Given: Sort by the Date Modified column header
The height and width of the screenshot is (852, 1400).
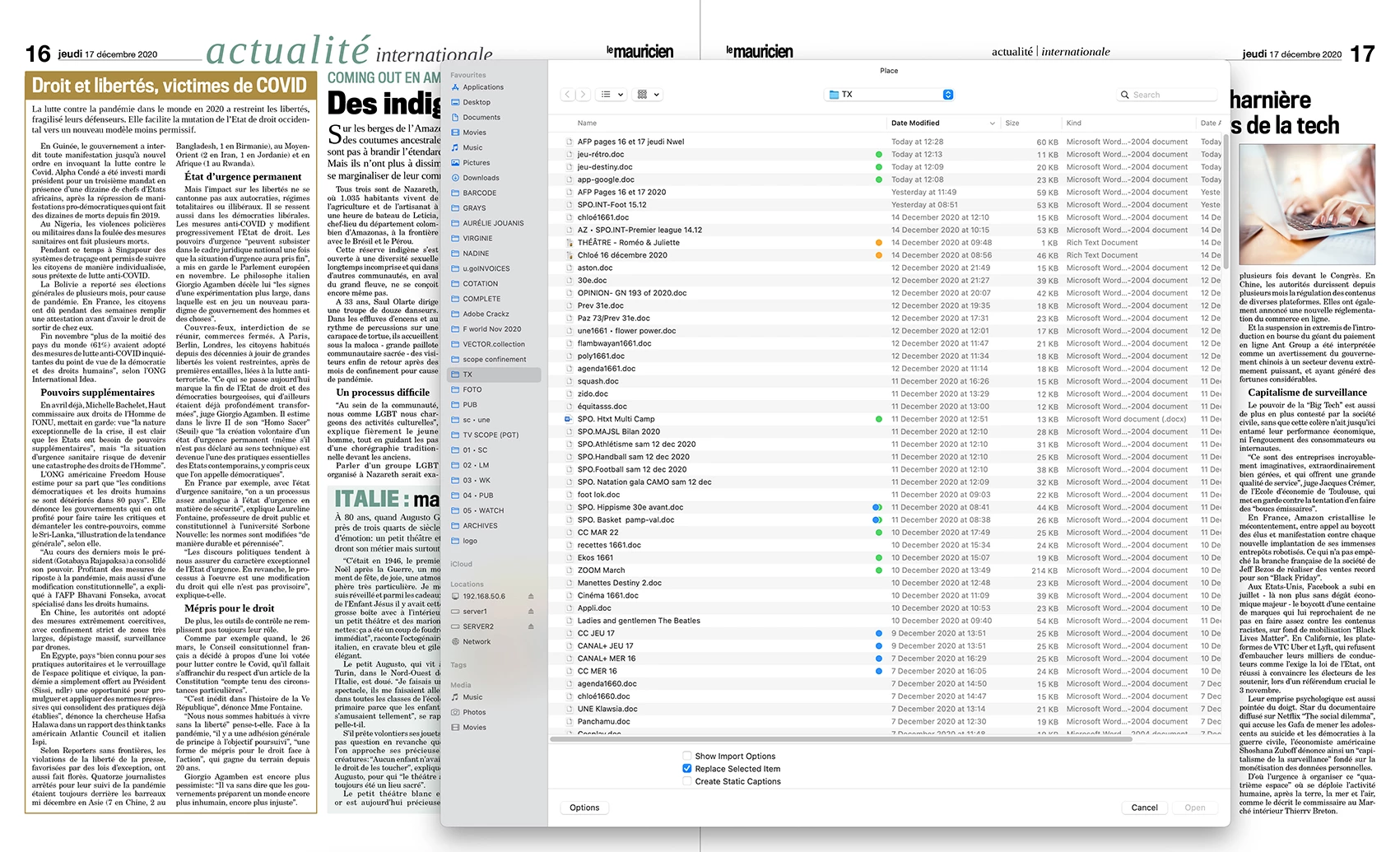Looking at the screenshot, I should pos(915,123).
